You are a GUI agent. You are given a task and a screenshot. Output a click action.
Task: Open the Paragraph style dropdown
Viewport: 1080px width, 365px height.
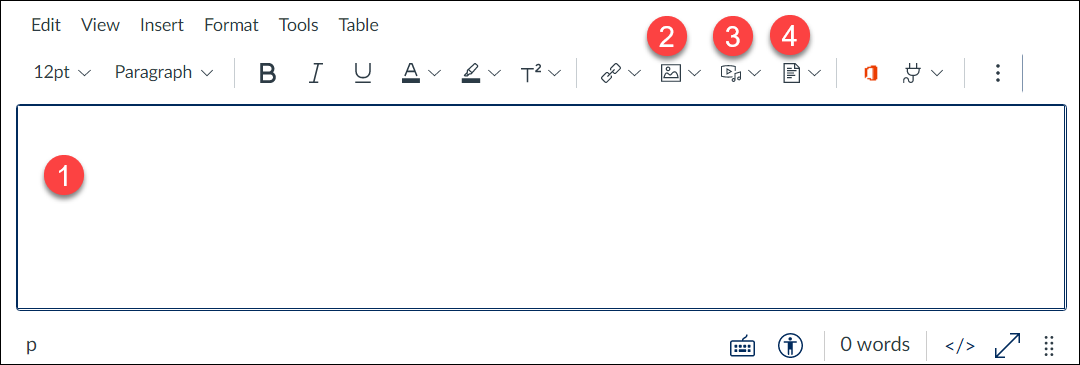point(164,72)
